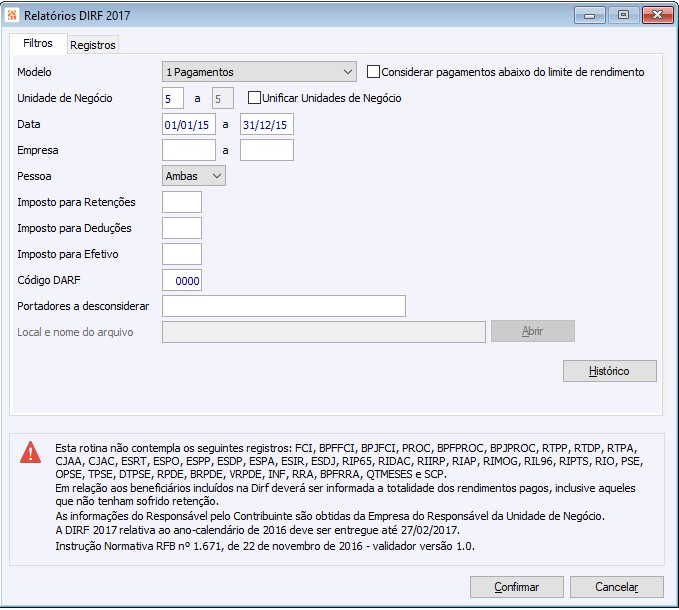This screenshot has width=679, height=610.
Task: Click the red warning triangle icon
Action: (x=30, y=452)
